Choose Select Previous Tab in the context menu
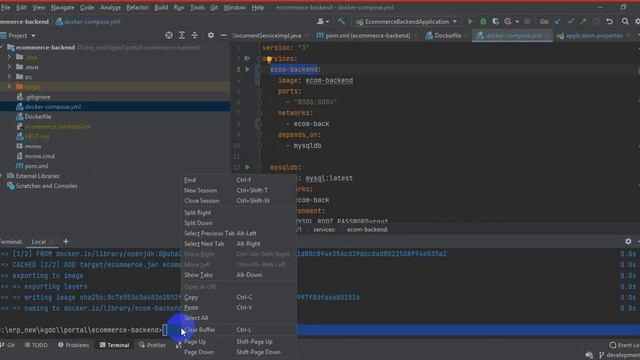This screenshot has height=360, width=640. coord(239,233)
